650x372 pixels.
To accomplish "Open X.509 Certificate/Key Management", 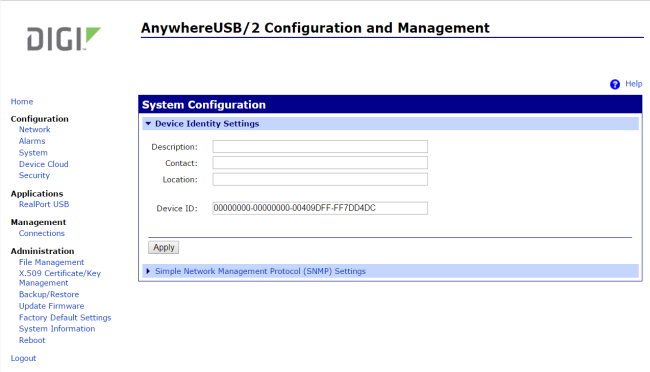I will pyautogui.click(x=60, y=278).
